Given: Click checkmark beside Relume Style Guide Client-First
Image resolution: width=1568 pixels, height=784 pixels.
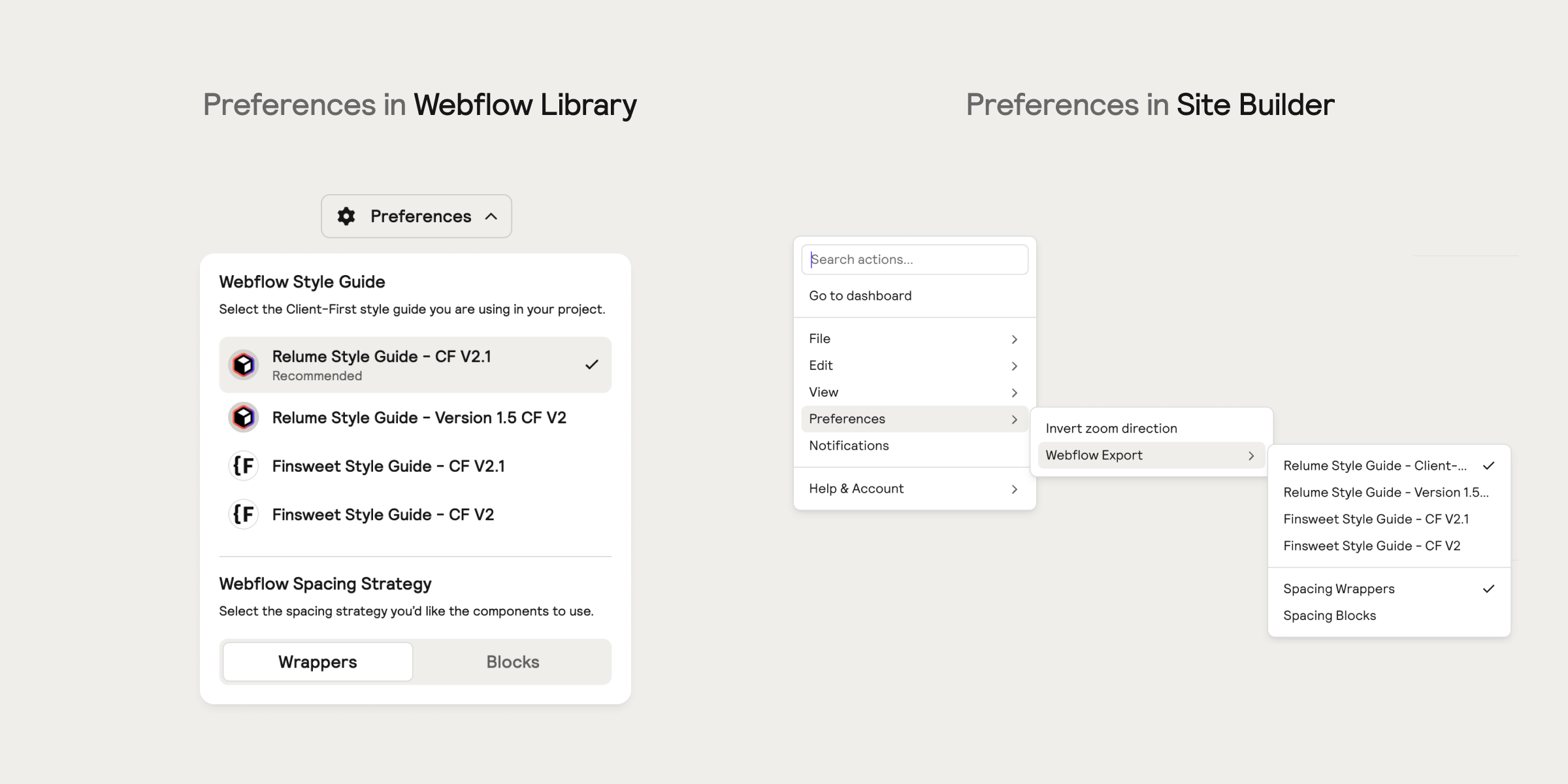Looking at the screenshot, I should pos(1489,466).
